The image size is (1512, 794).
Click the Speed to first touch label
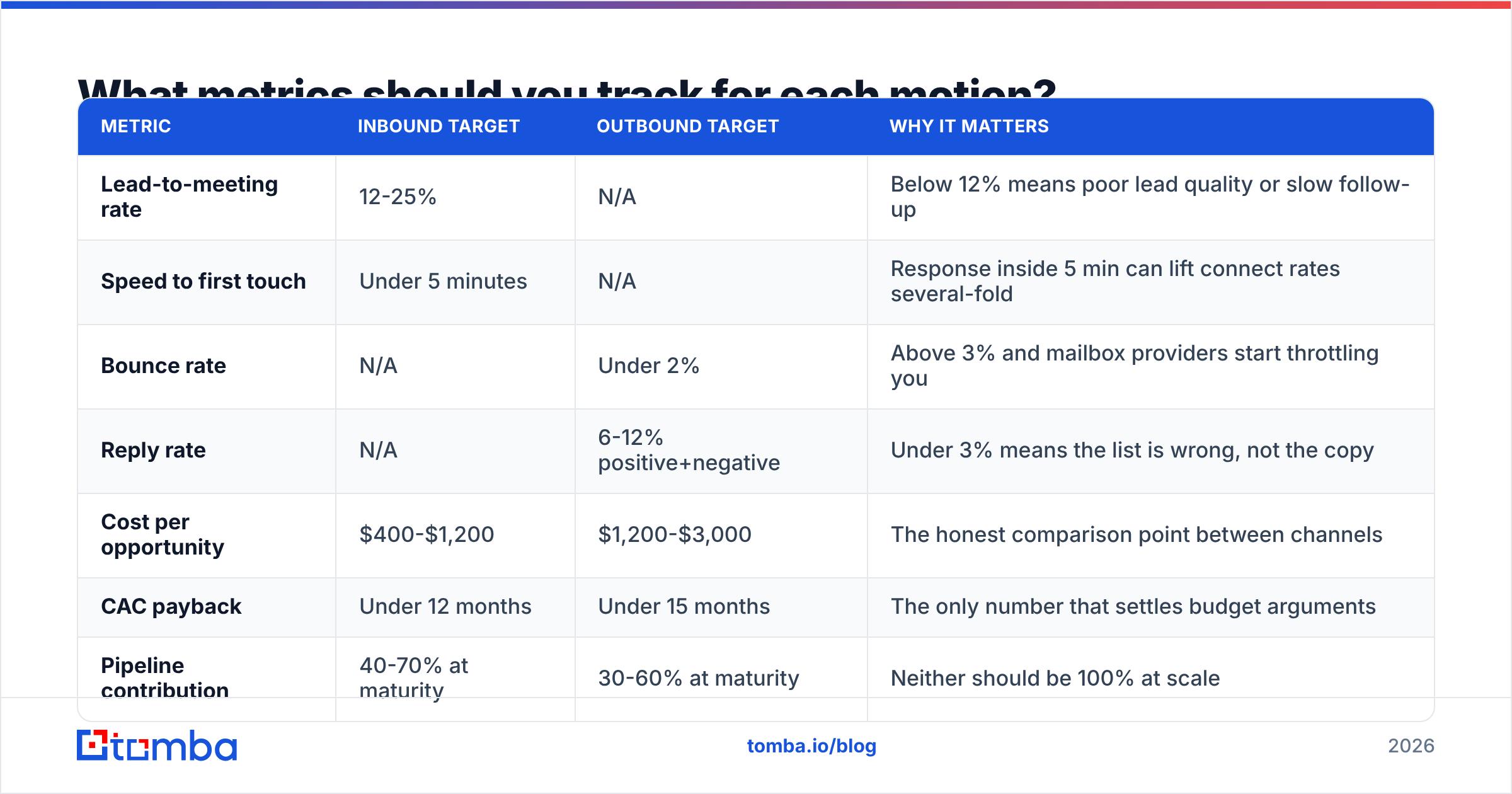pos(203,281)
